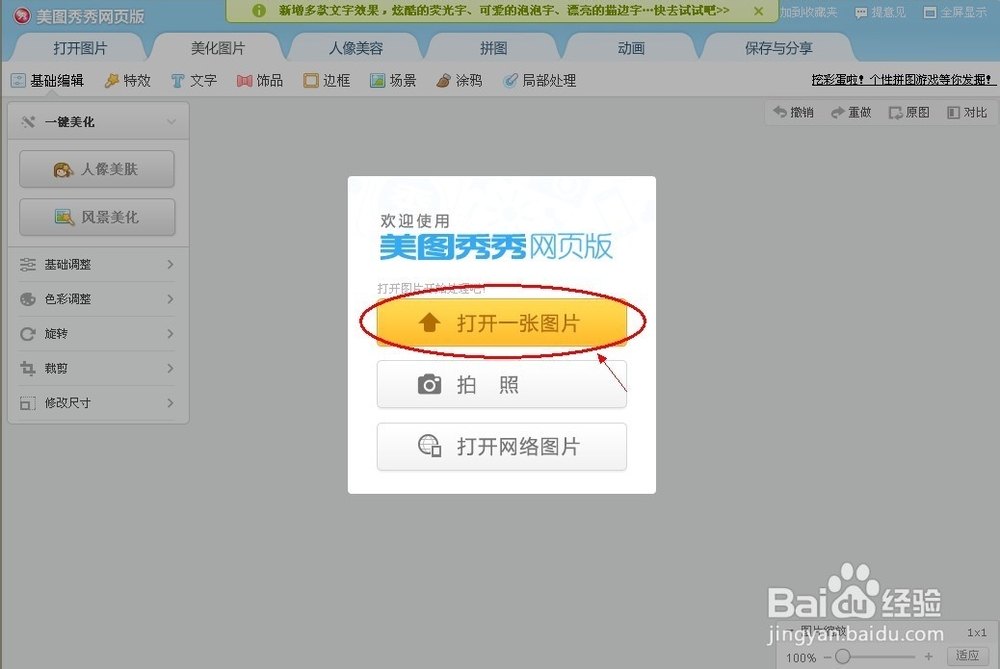Click the 打开一张图片 button

[502, 323]
